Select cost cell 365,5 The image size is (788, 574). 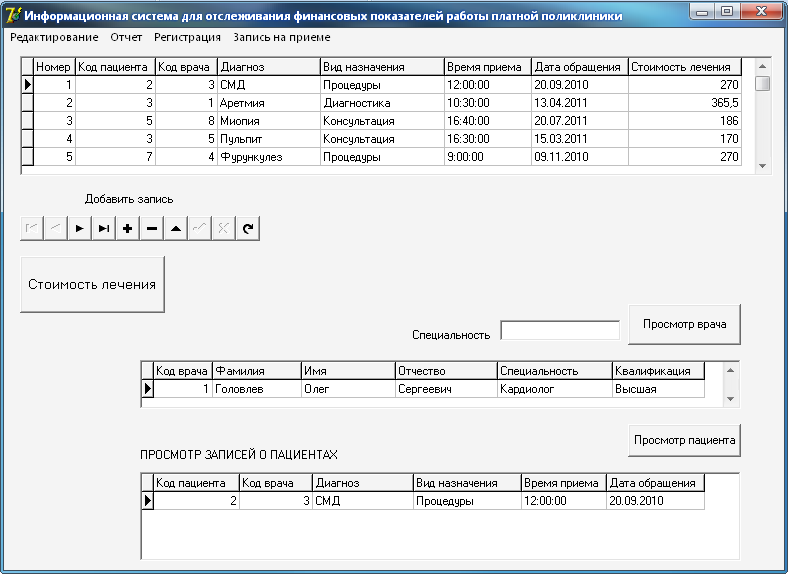tap(685, 103)
